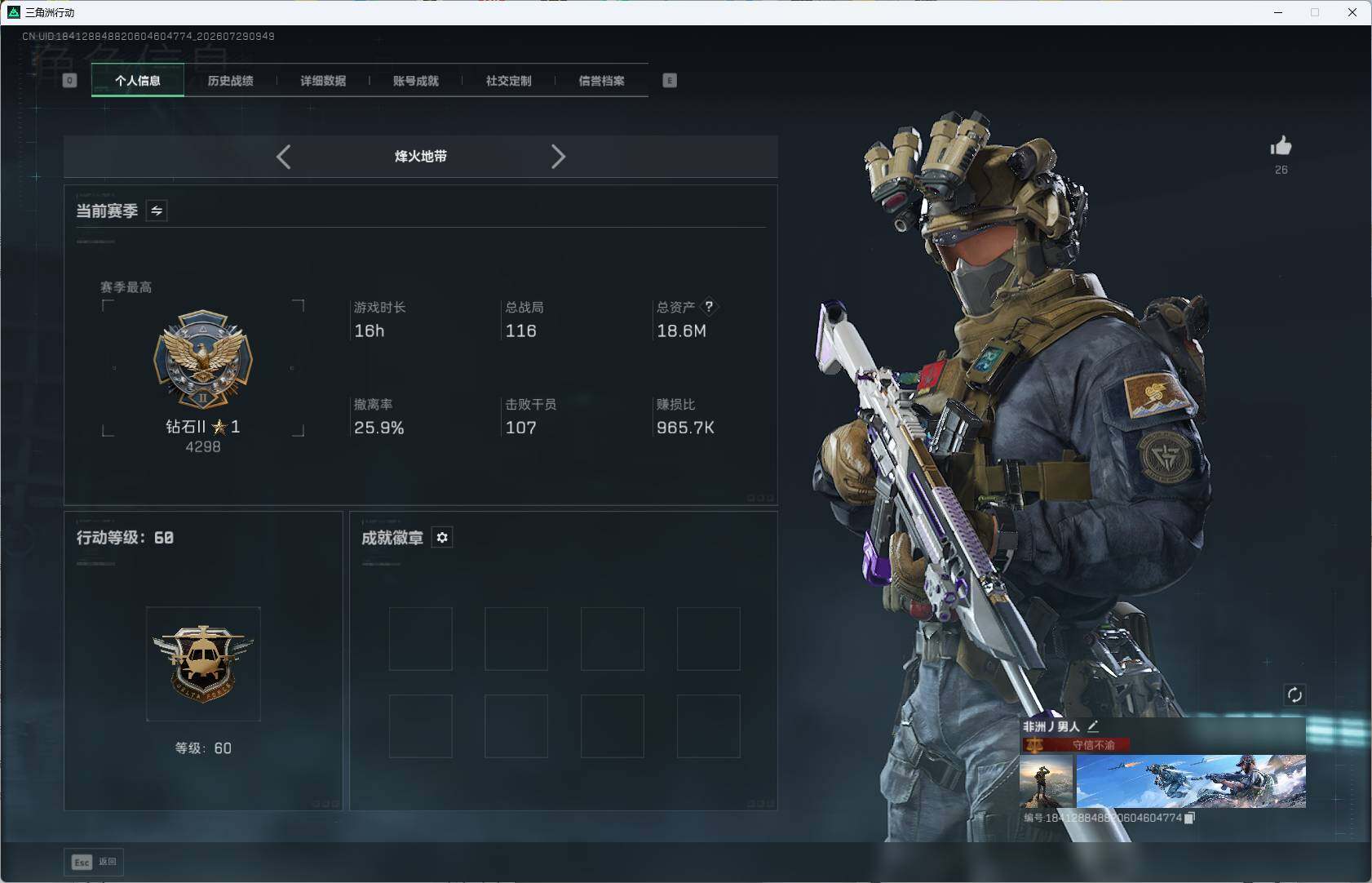This screenshot has width=1372, height=883.
Task: Click the 总战局 116 value
Action: 521,331
